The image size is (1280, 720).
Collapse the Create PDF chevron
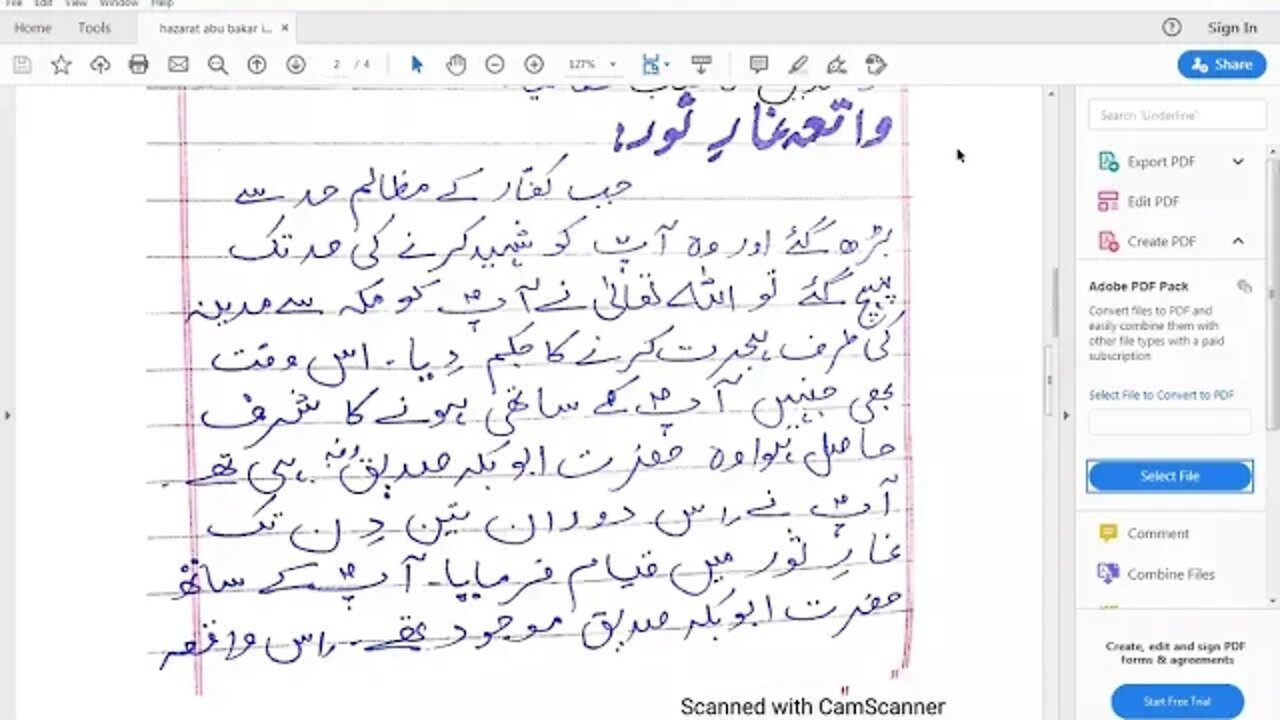click(x=1238, y=241)
